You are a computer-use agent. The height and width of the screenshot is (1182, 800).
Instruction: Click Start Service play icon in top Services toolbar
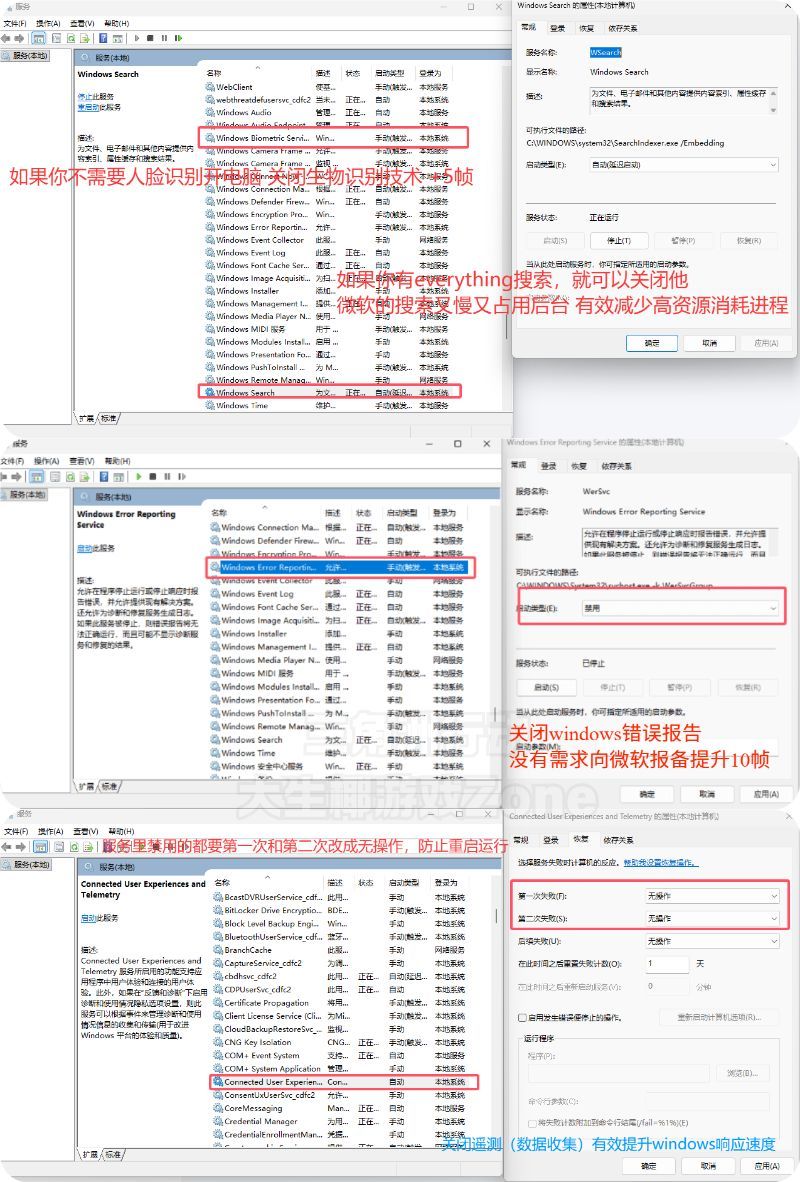pos(136,38)
